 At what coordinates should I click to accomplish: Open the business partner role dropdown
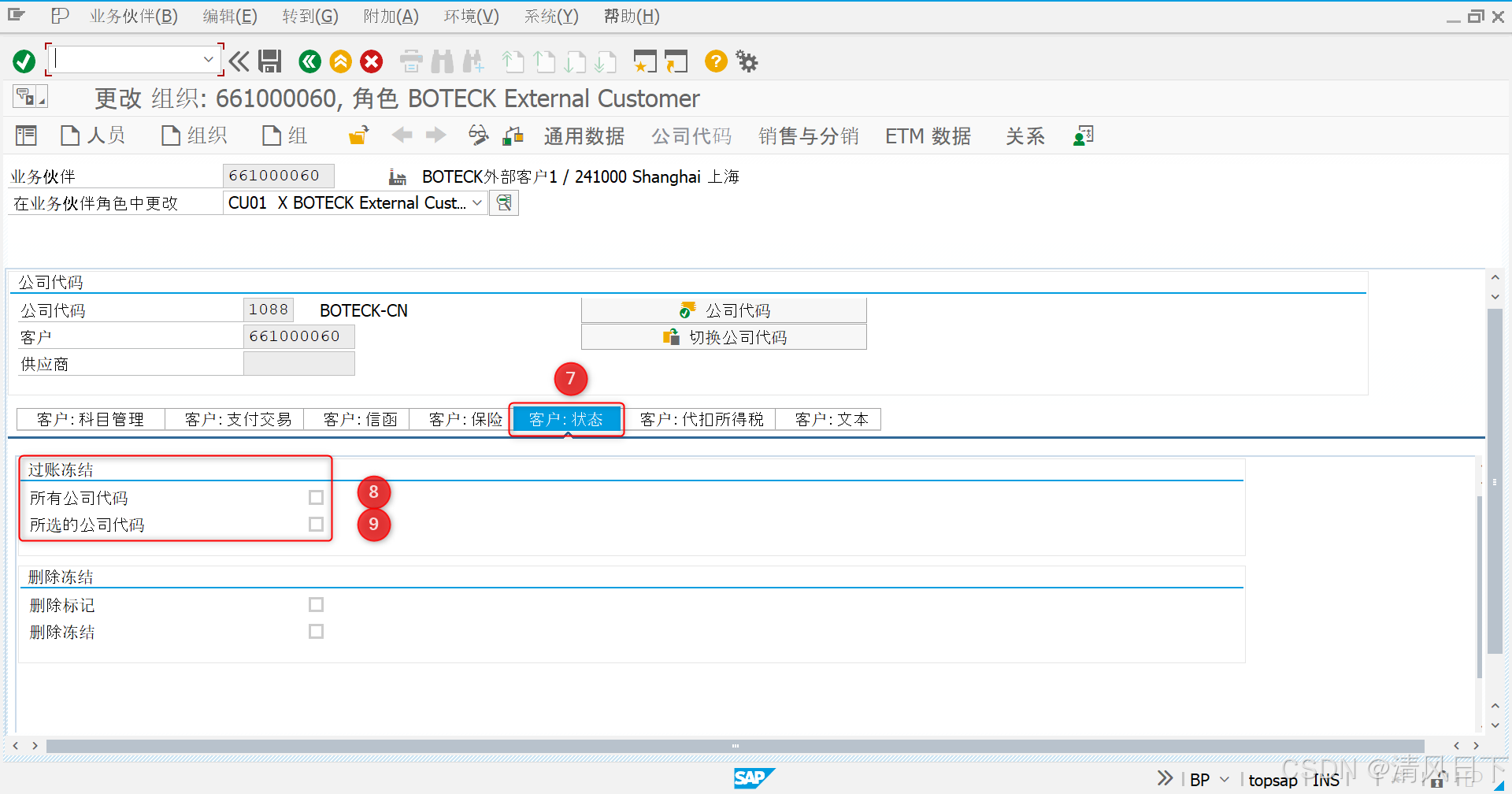click(x=476, y=202)
